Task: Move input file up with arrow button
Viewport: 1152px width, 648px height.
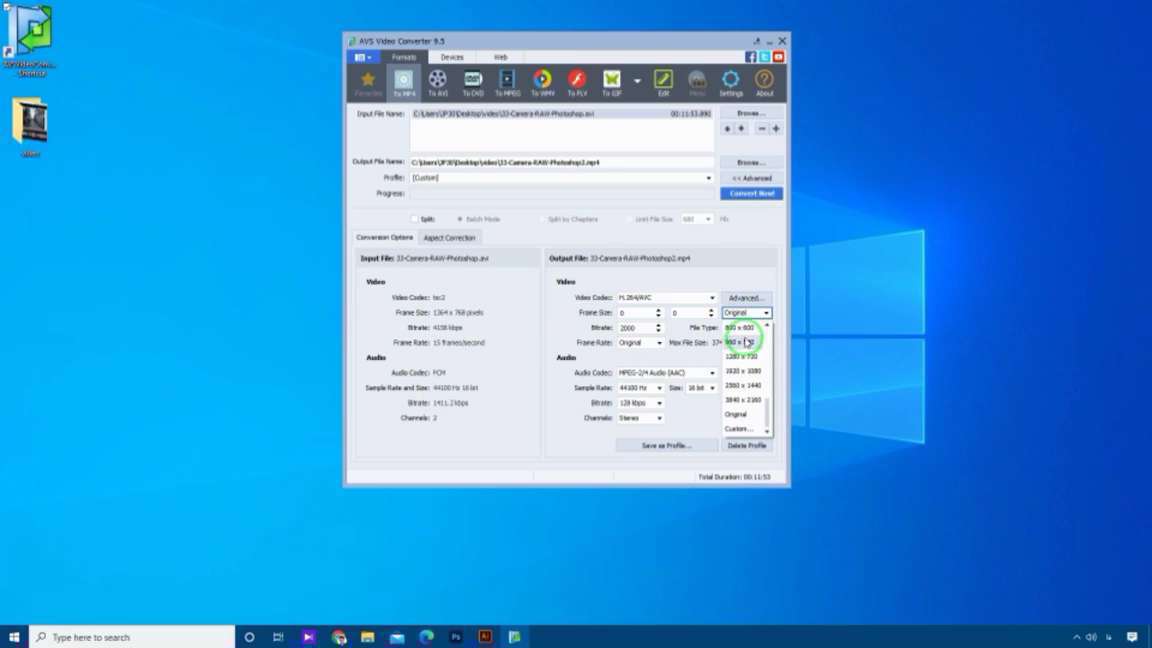Action: click(x=727, y=129)
